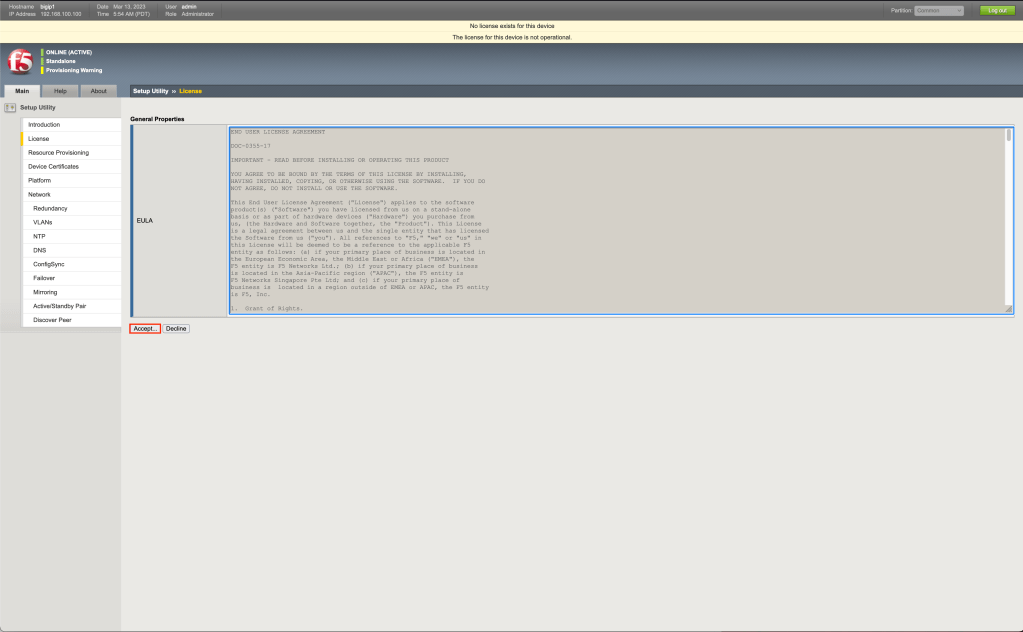Image resolution: width=1023 pixels, height=632 pixels.
Task: Click the F5 logo icon
Action: point(20,61)
